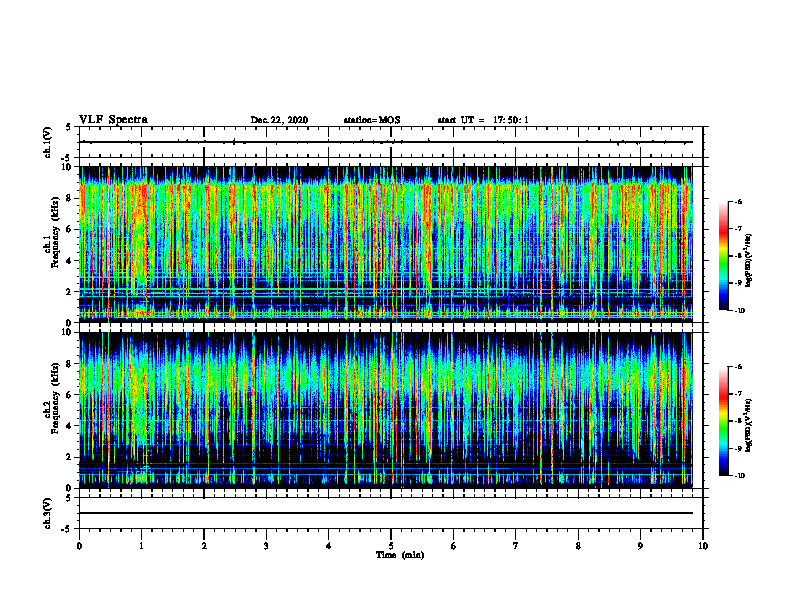
Task: Select the date text "Dec. 22, 2020"
Action: pos(279,120)
